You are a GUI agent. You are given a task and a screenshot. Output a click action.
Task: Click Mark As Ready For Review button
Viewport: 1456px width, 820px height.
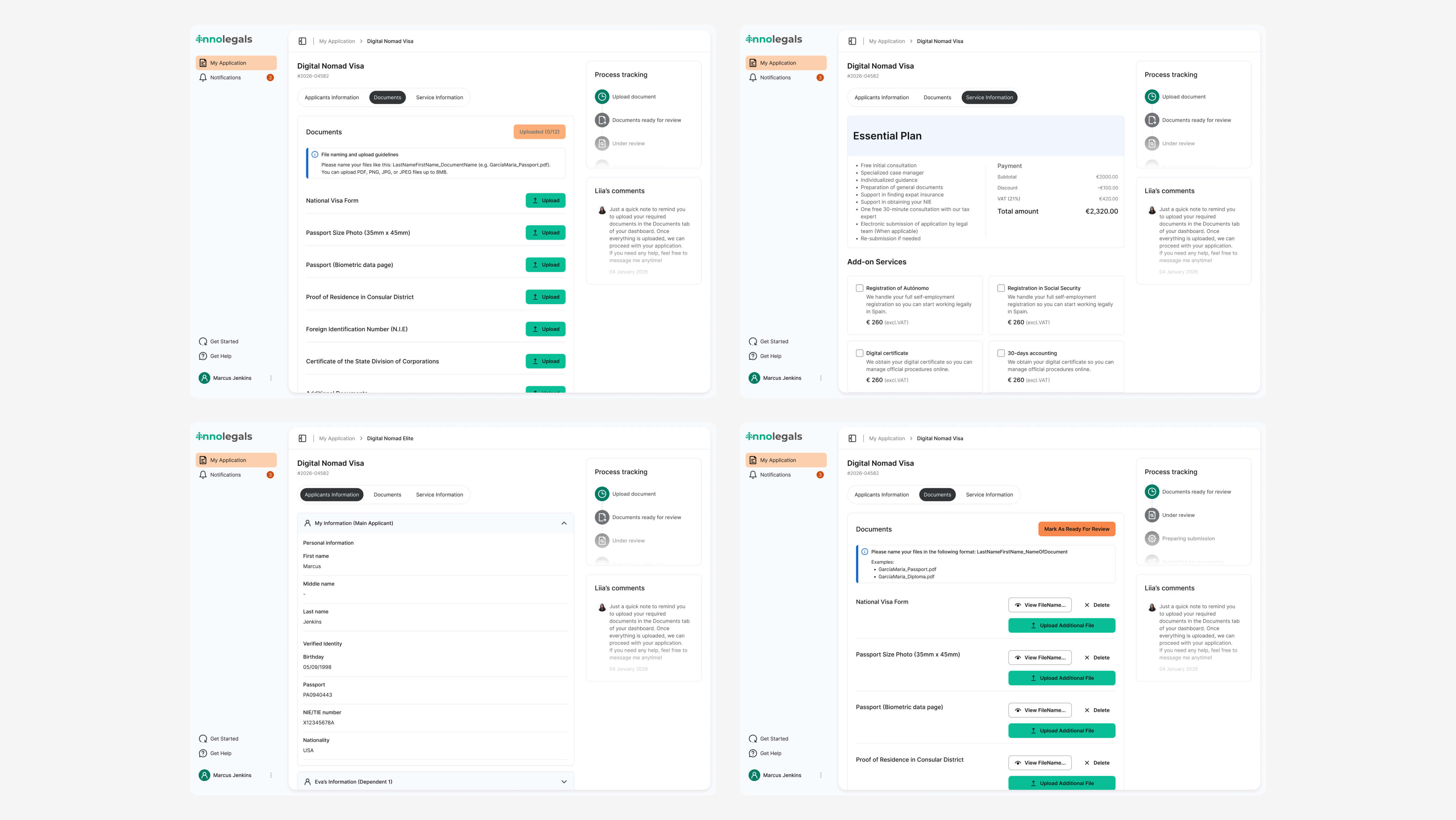[x=1076, y=529]
